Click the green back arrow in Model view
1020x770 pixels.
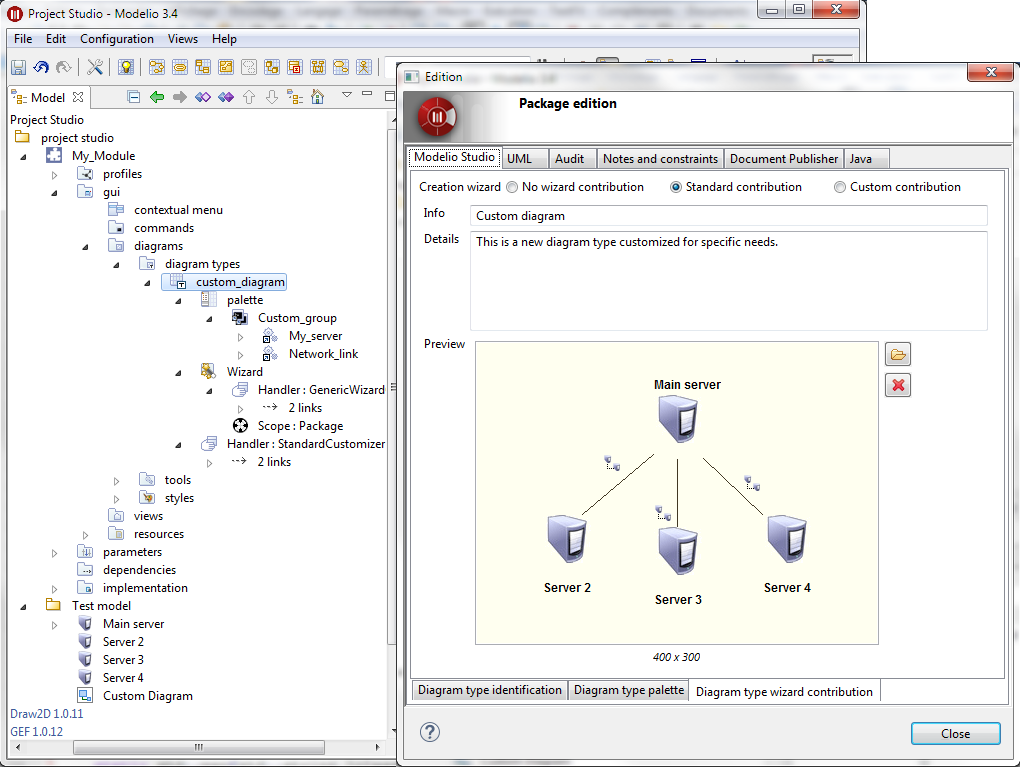pyautogui.click(x=157, y=98)
